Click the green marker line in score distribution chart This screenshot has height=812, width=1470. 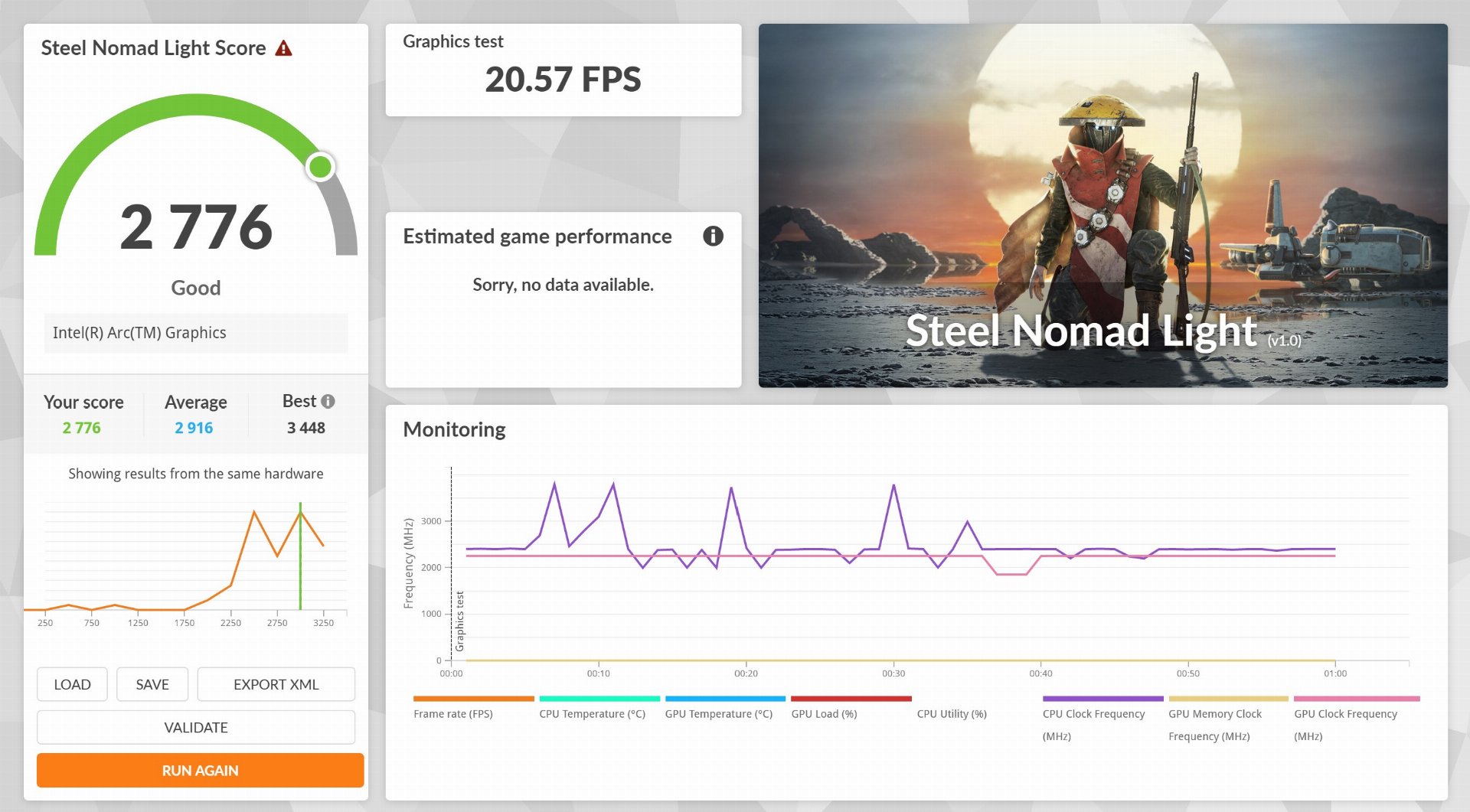pos(300,556)
